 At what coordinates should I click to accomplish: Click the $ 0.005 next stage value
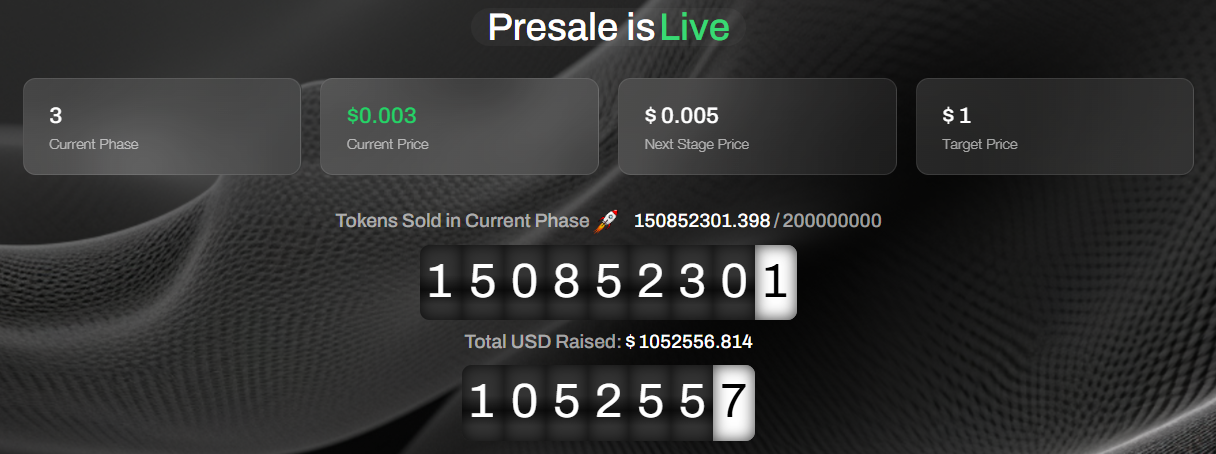pyautogui.click(x=682, y=115)
